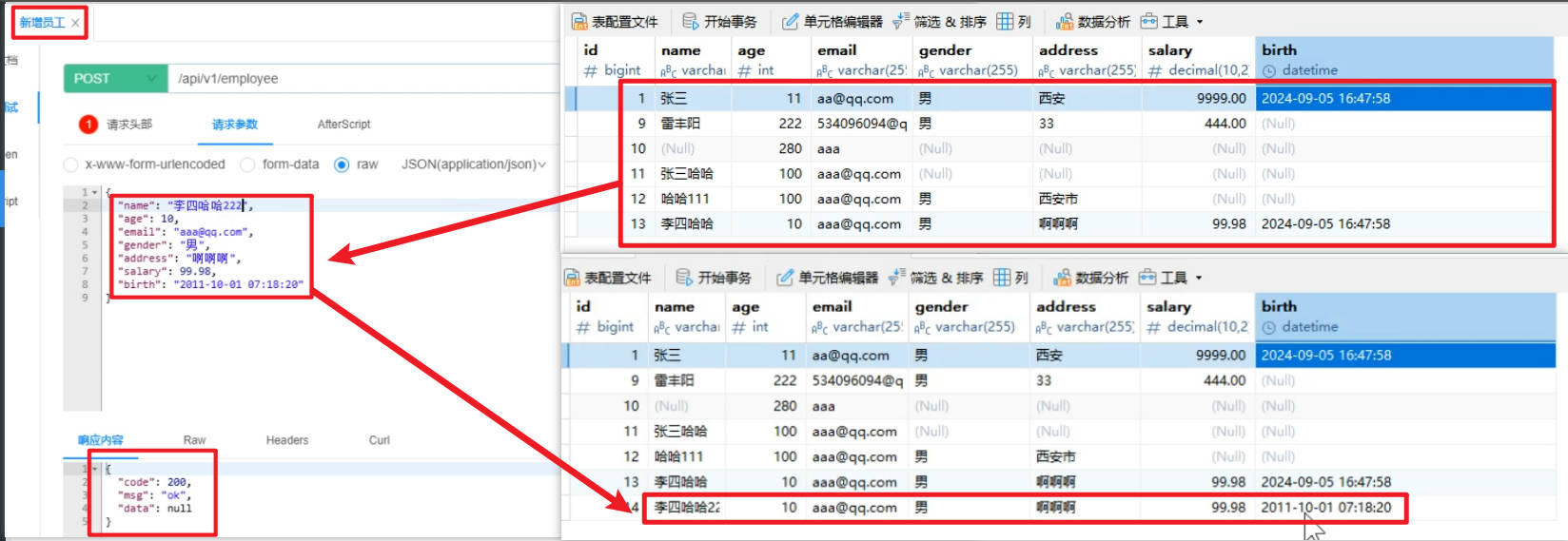Click the "msg": "ok" line in response
The image size is (1568, 541).
coord(155,495)
